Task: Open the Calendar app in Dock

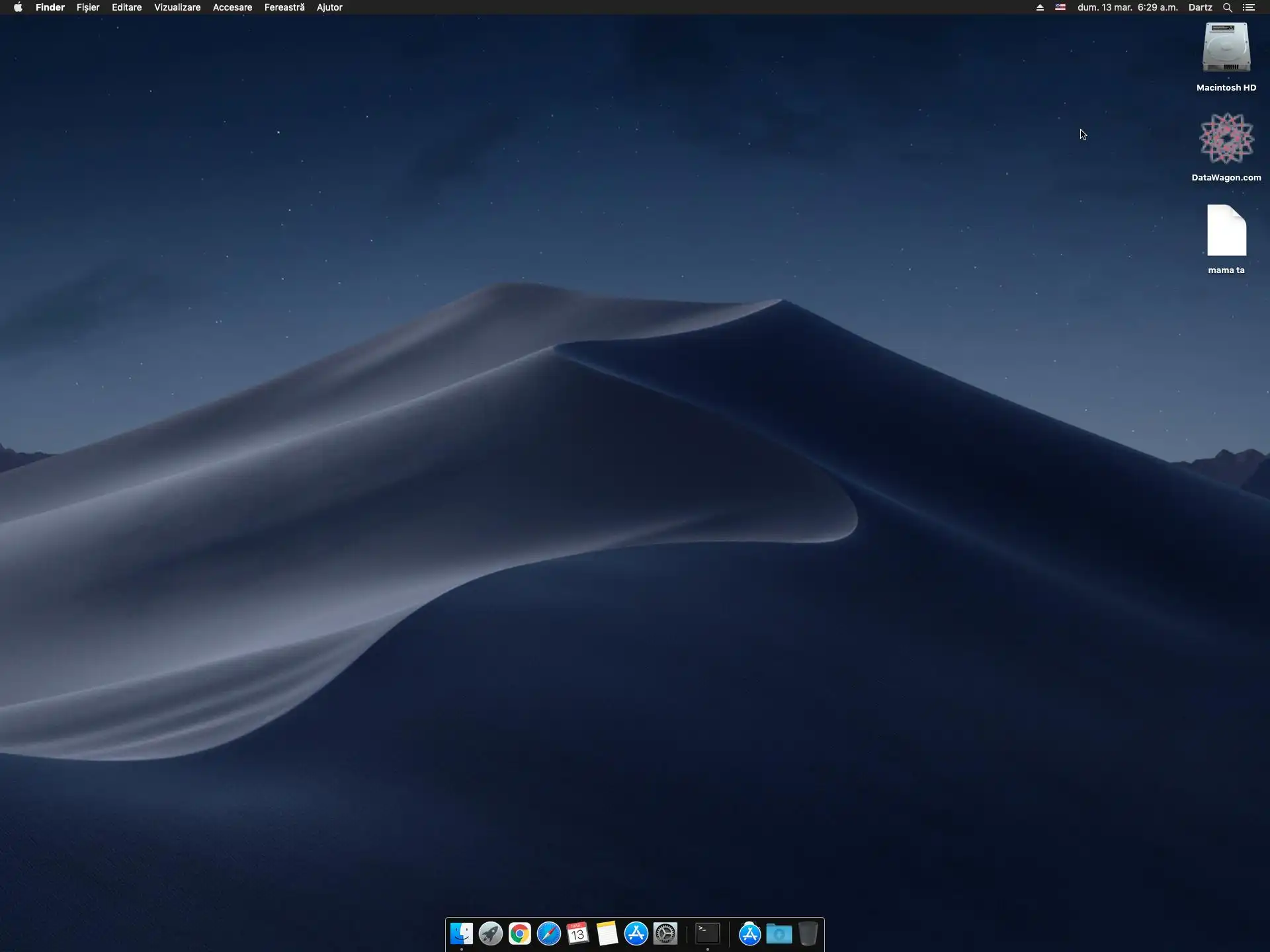Action: (578, 933)
